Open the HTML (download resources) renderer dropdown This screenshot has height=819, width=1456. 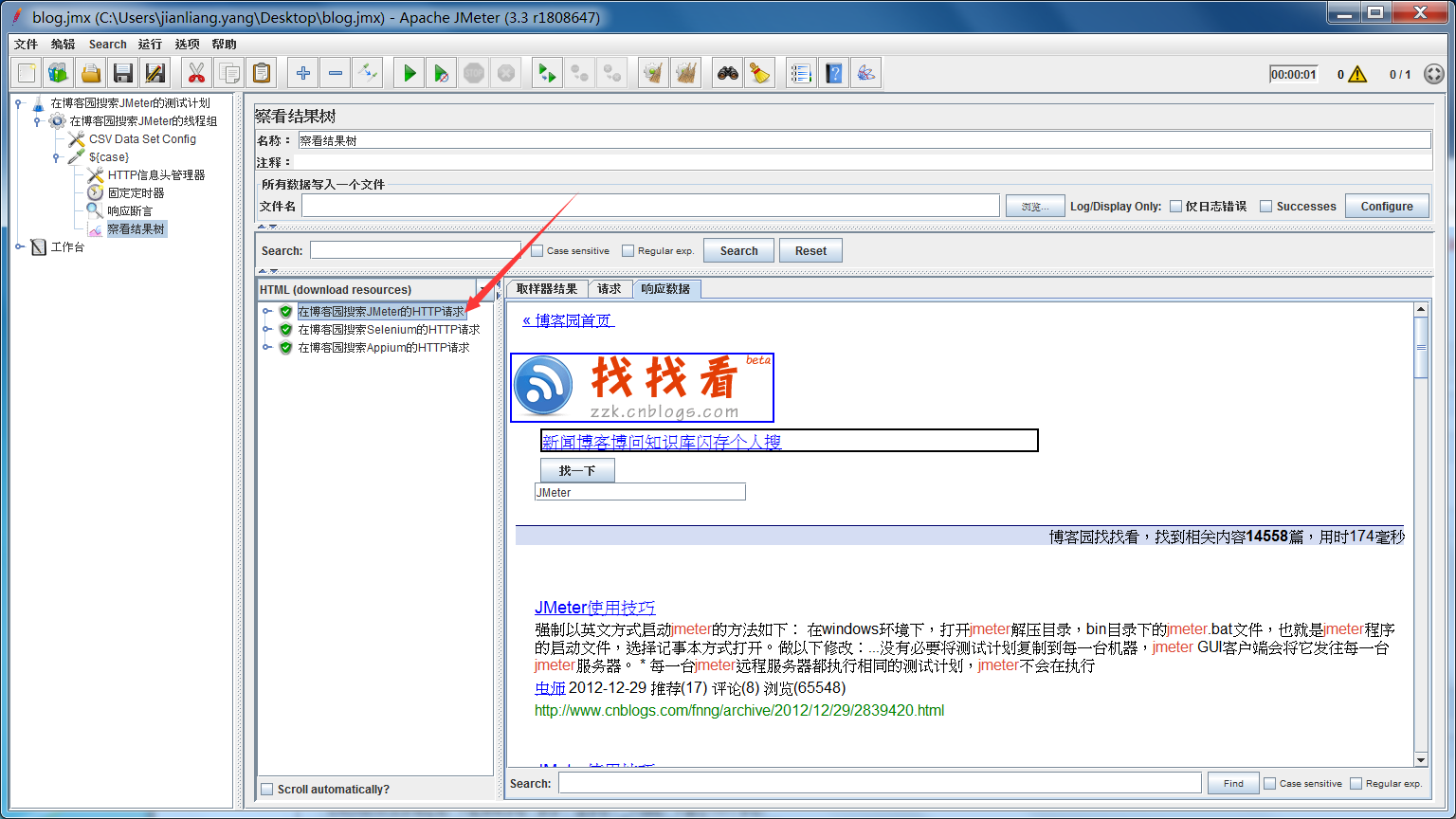pyautogui.click(x=377, y=289)
